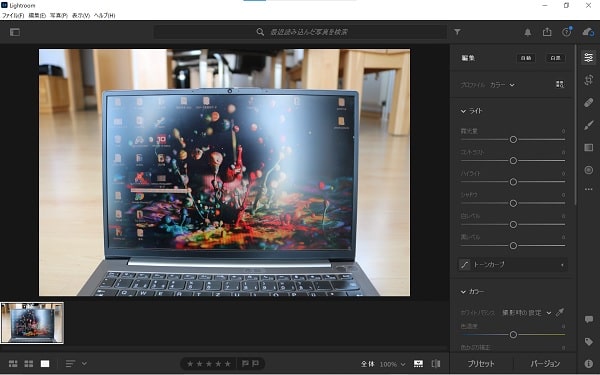Click the シャドウ shadows slider handle
Viewport: 600px width, 375px height.
click(513, 203)
